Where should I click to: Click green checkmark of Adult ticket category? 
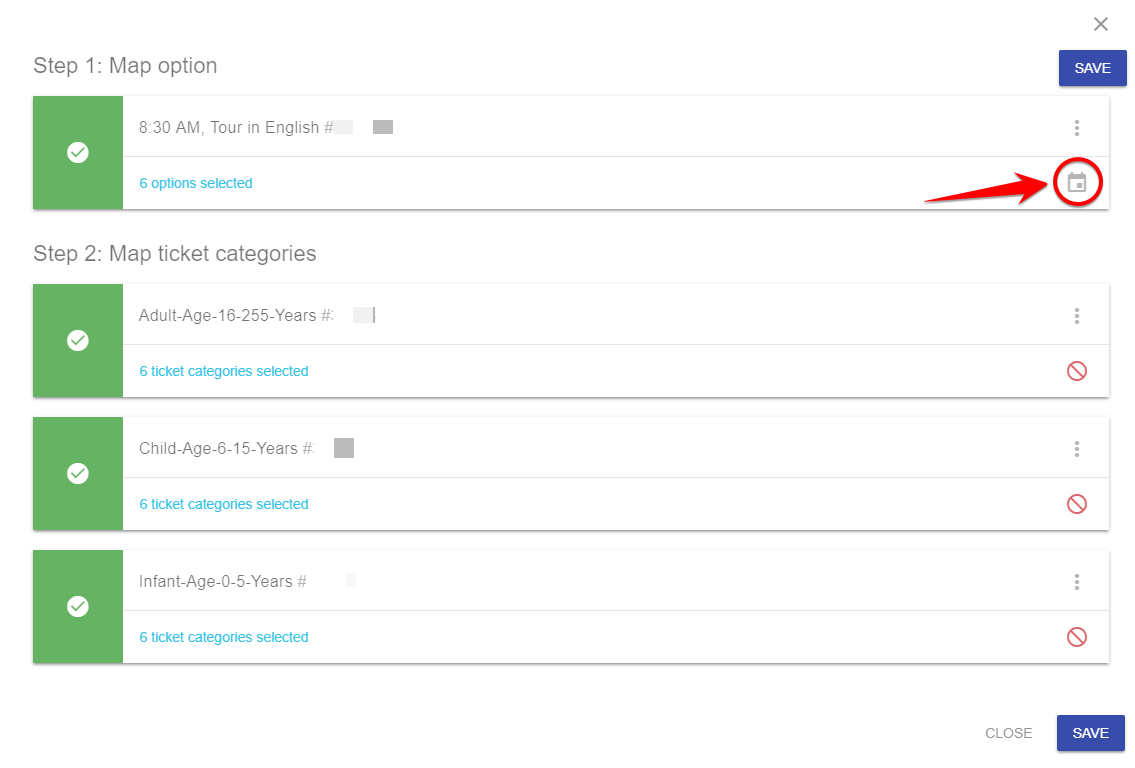click(78, 340)
